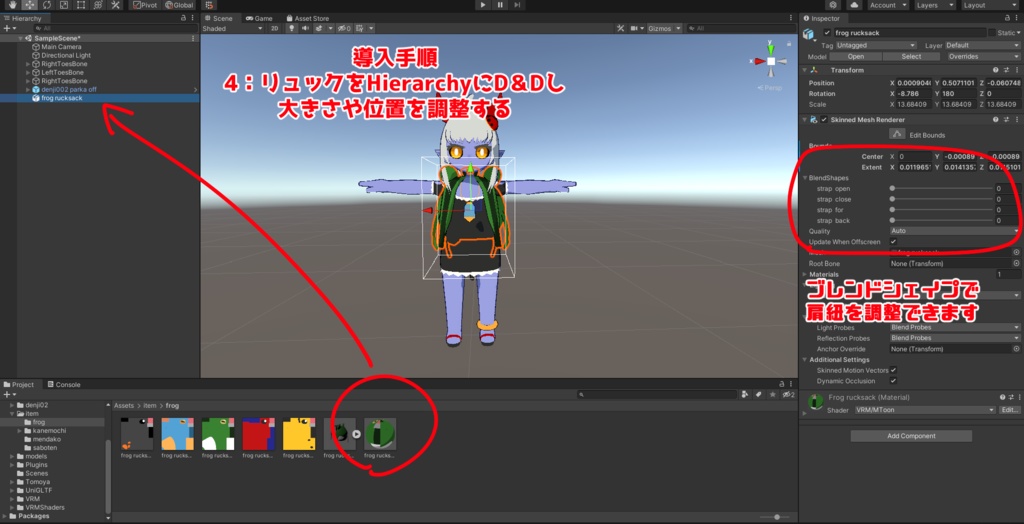This screenshot has height=524, width=1024.
Task: Toggle 2D scene view mode
Action: tap(275, 29)
